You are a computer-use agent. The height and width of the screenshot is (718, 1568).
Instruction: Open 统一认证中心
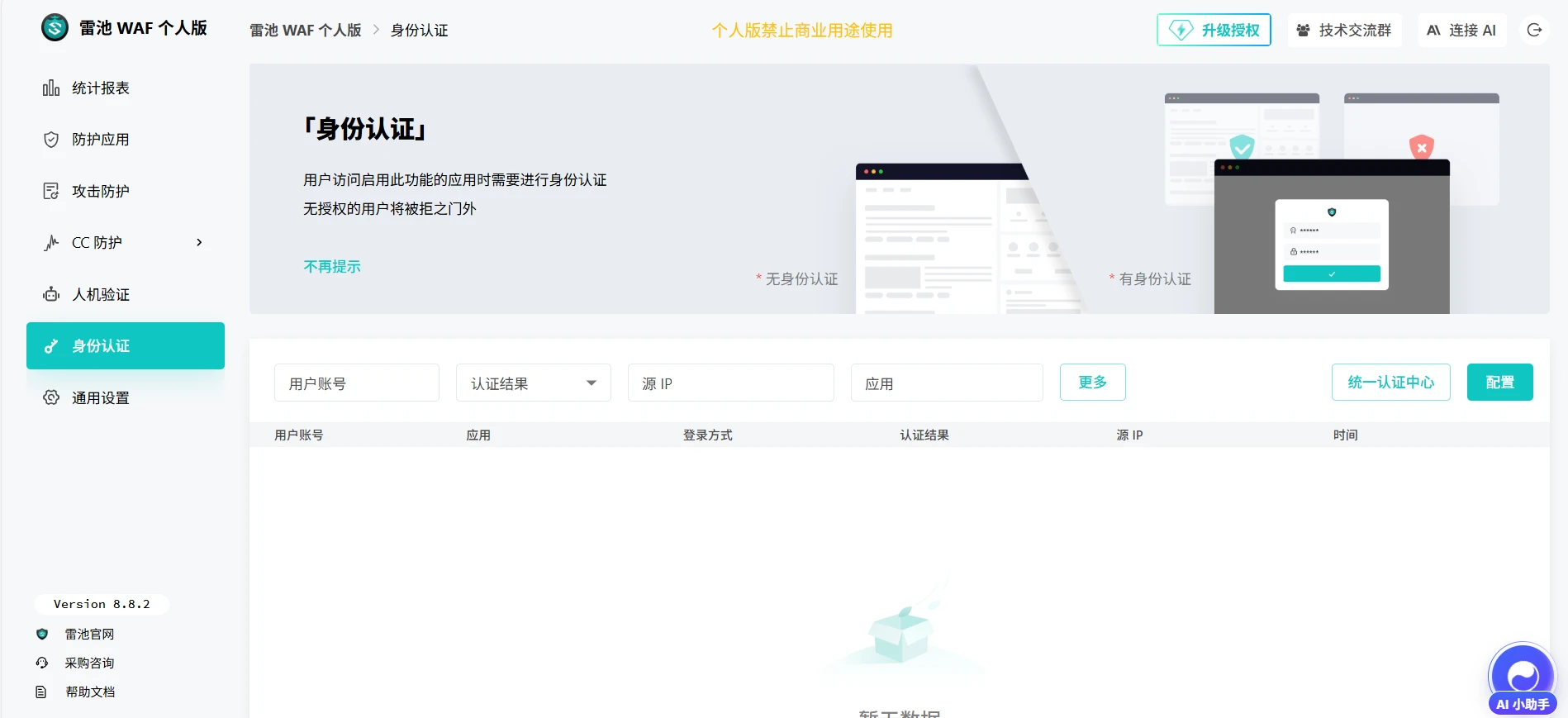click(x=1391, y=382)
